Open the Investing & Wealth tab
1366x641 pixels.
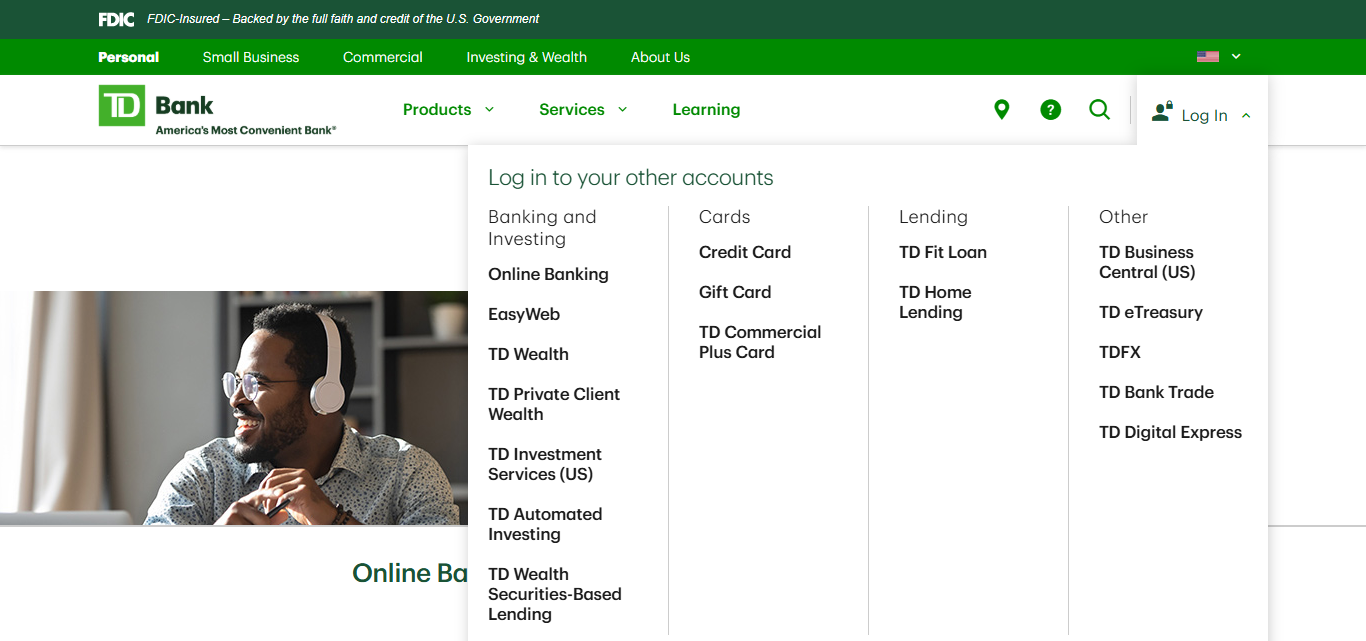tap(527, 57)
